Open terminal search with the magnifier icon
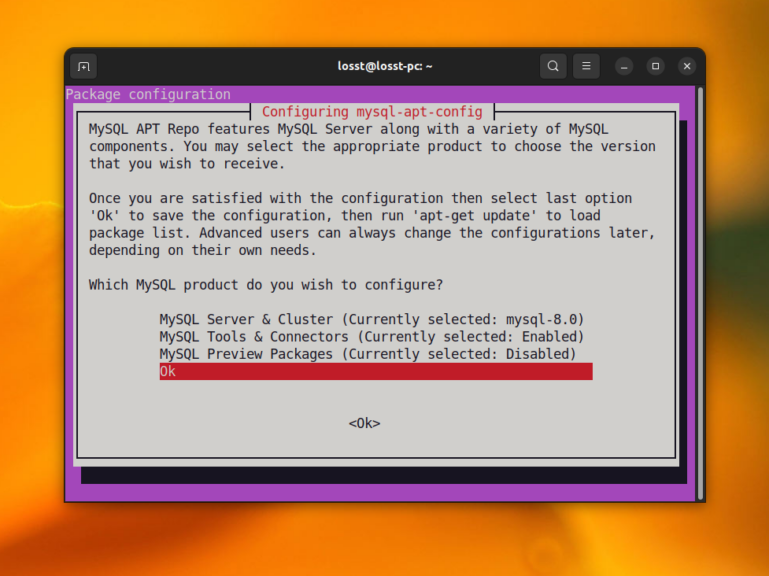This screenshot has height=576, width=769. [x=553, y=66]
